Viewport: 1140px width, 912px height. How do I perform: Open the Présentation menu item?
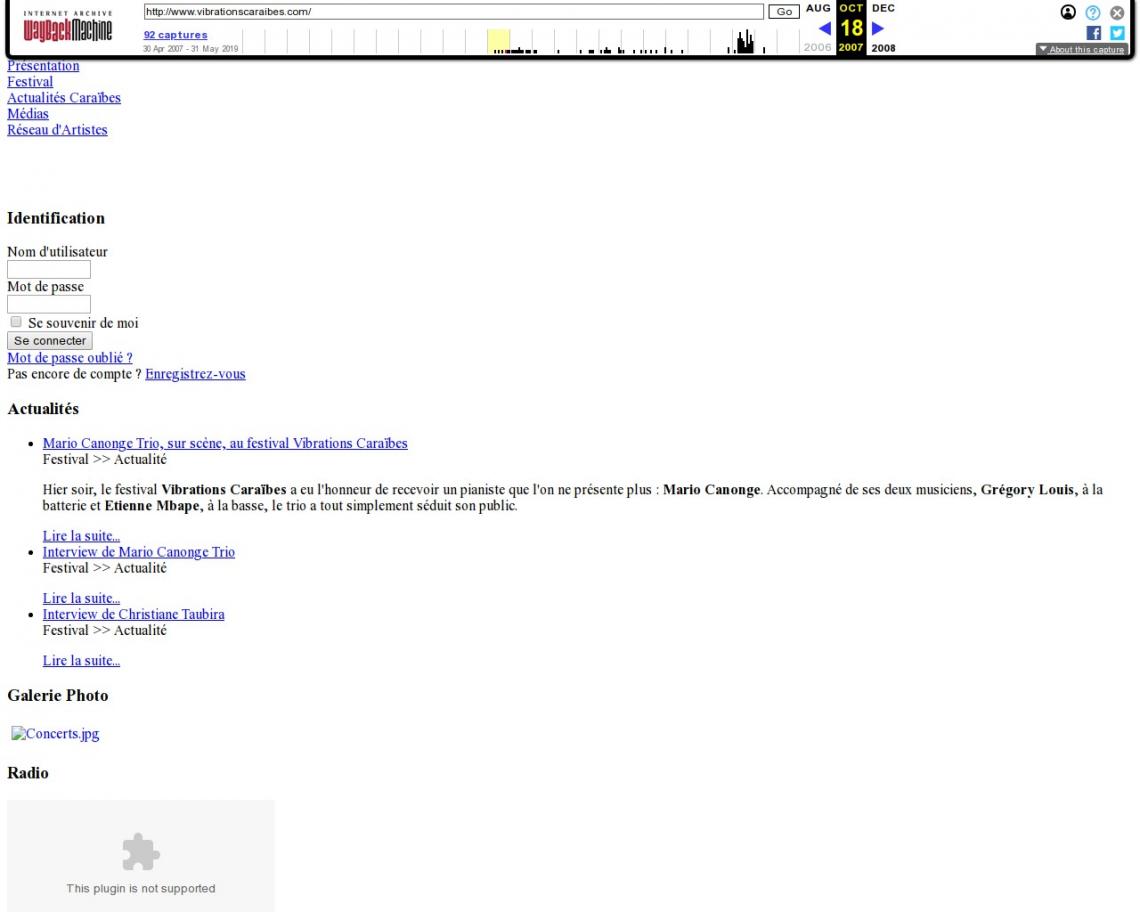[x=44, y=65]
